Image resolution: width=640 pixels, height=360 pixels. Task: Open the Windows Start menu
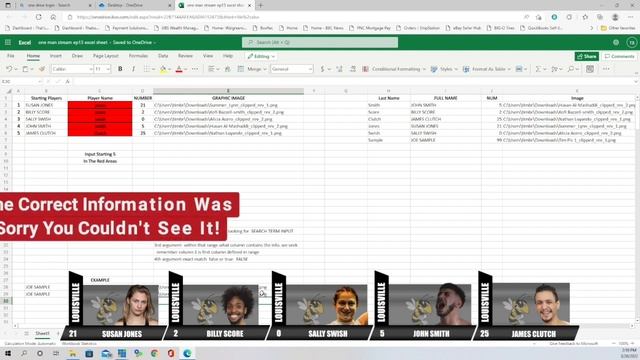click(x=8, y=353)
